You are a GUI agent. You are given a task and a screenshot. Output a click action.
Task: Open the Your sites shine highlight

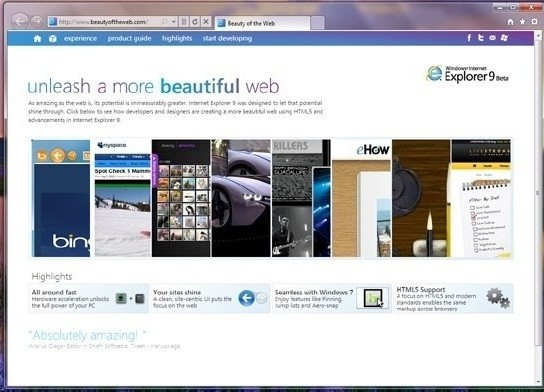pos(210,299)
